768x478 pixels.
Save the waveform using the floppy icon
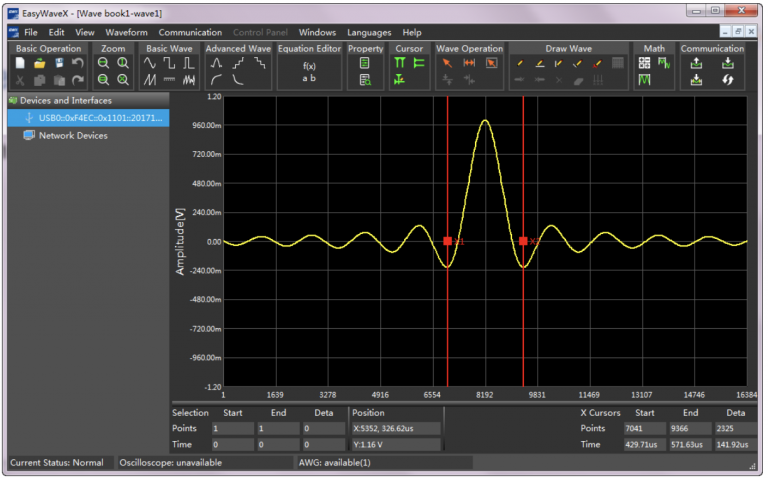click(x=59, y=63)
